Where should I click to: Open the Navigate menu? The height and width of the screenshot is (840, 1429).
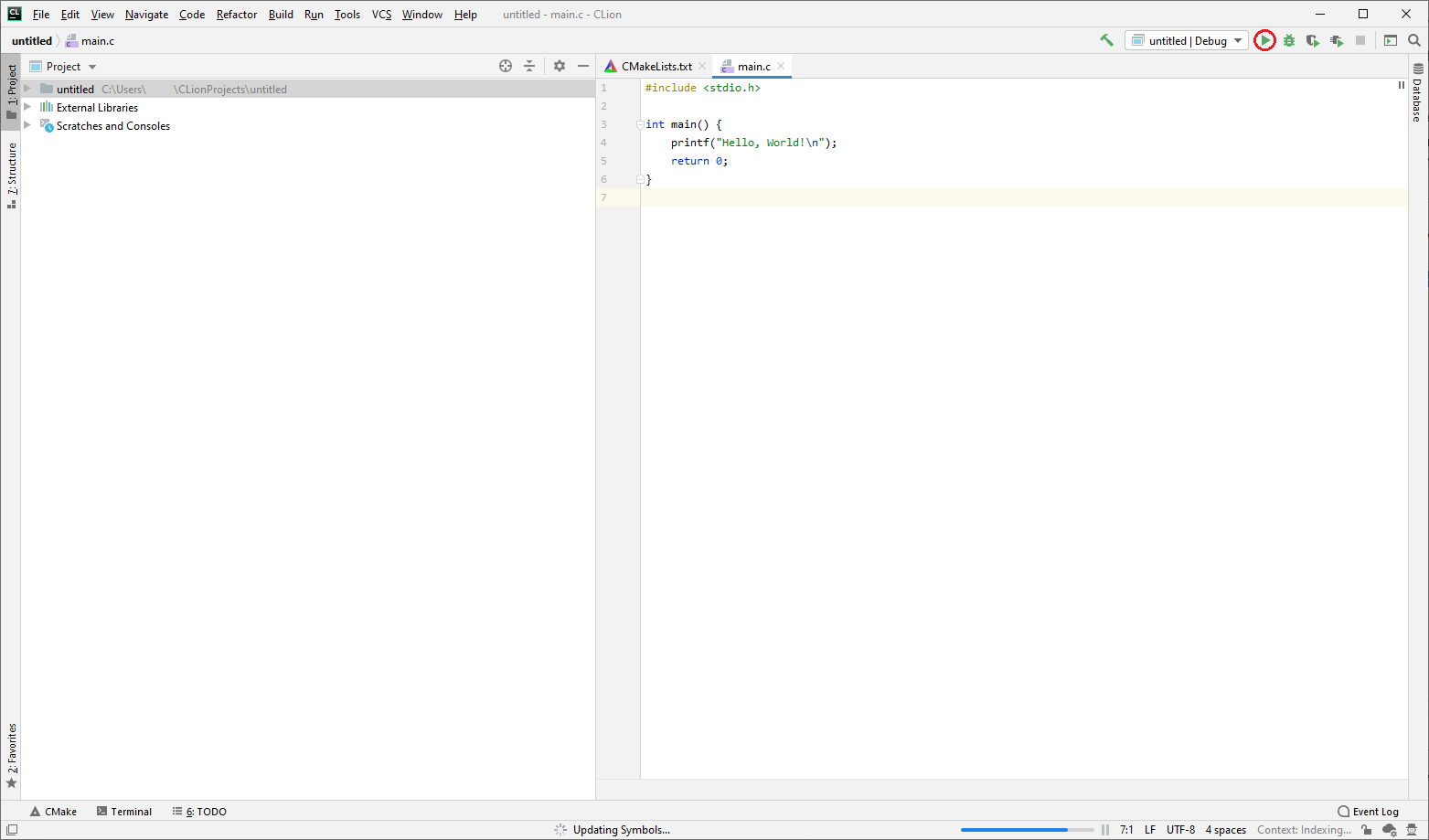click(x=146, y=15)
